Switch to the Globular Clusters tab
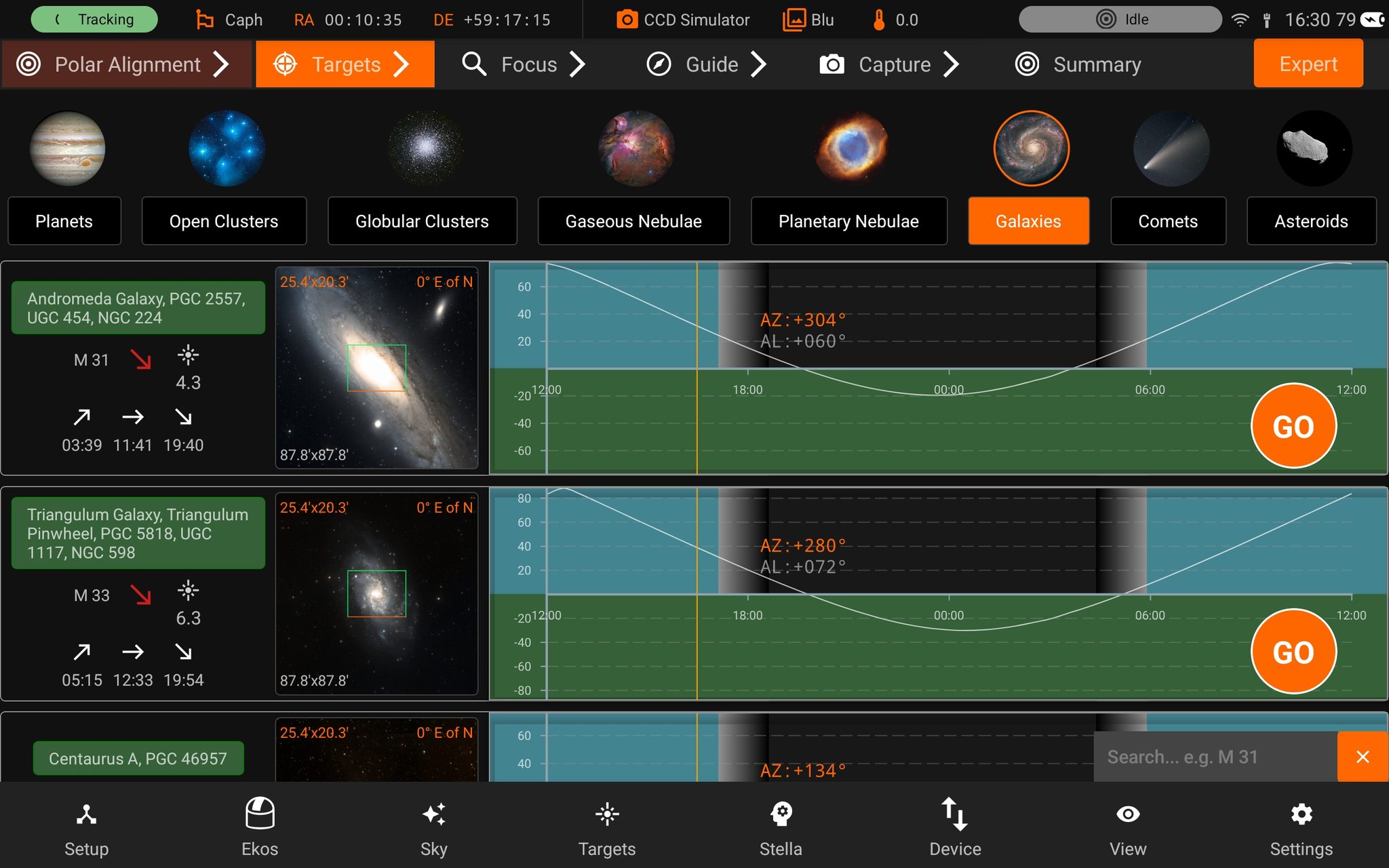 [x=422, y=221]
